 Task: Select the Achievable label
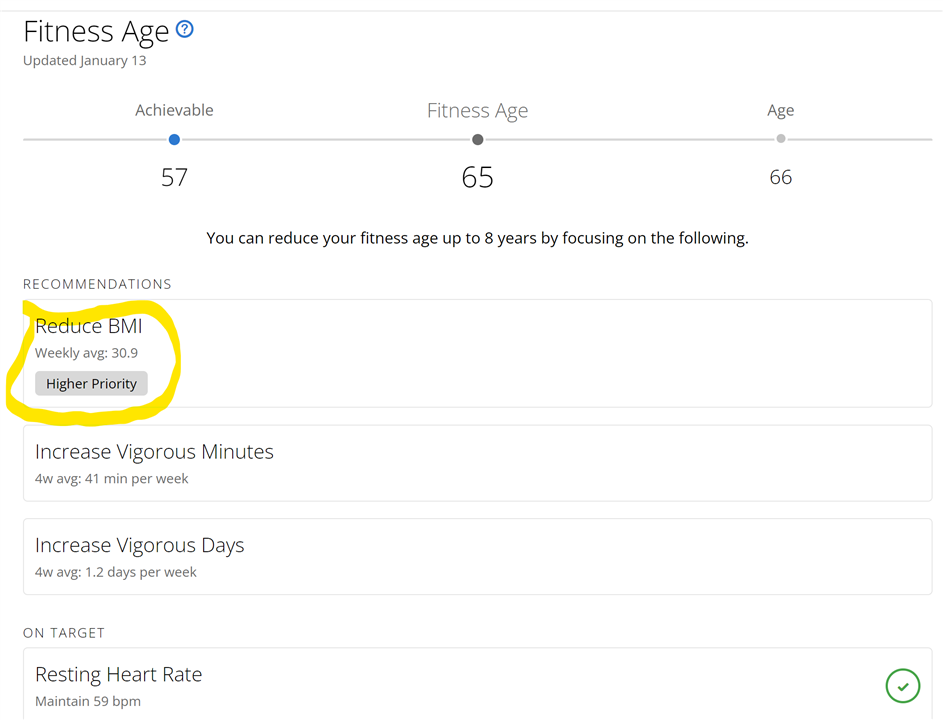pyautogui.click(x=174, y=110)
